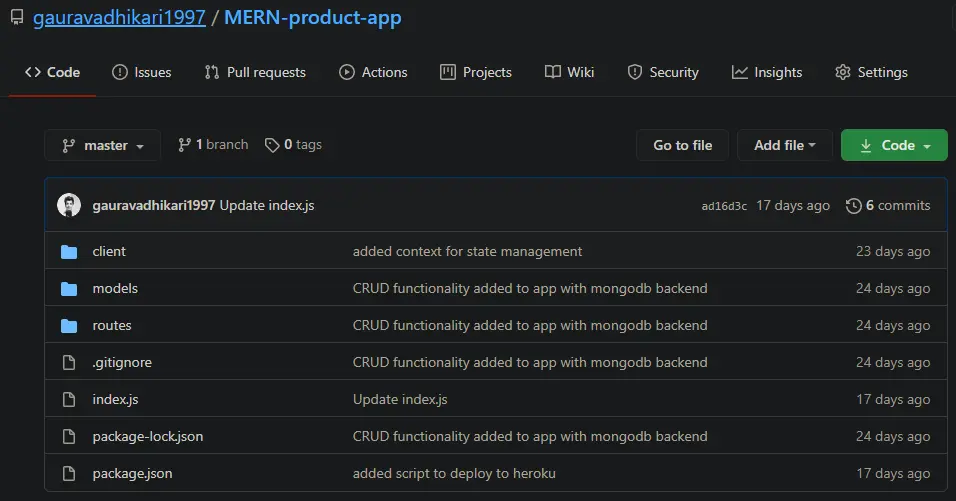Screen dimensions: 956x501
Task: Open the .gitignore row CRUD commit message
Action: tap(530, 362)
